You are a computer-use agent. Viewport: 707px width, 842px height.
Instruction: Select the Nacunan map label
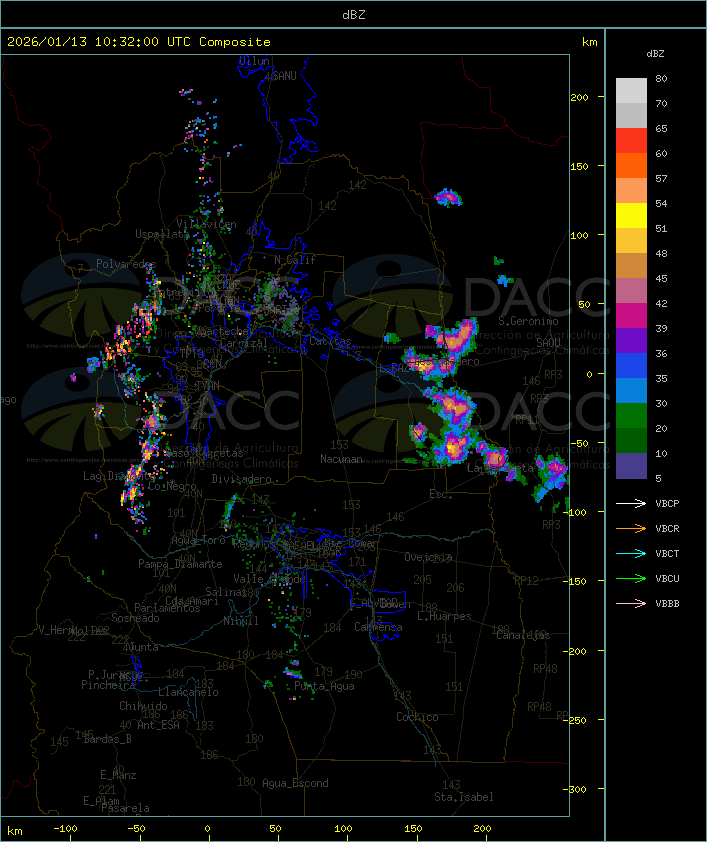point(341,459)
